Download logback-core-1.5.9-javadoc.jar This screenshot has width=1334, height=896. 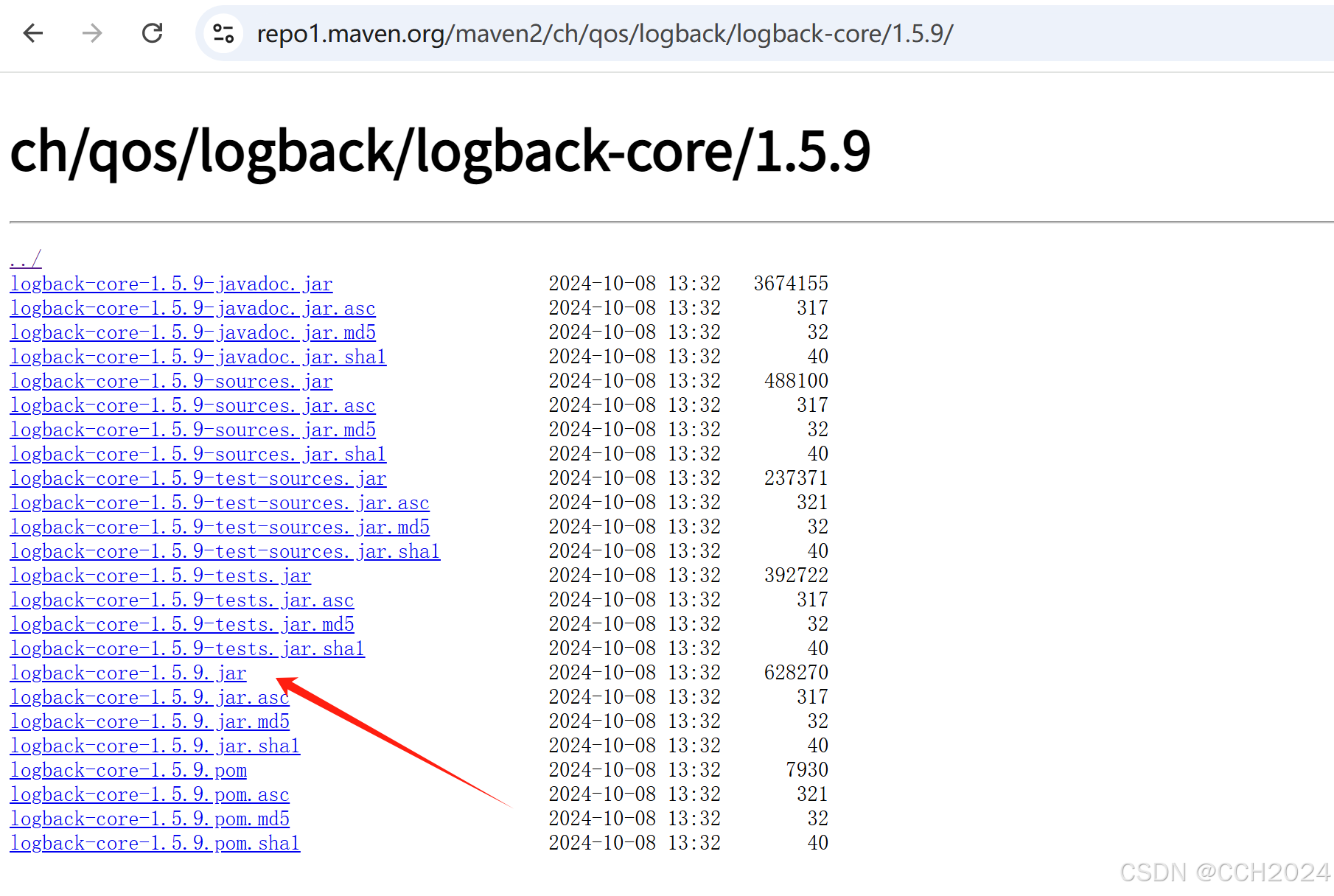pyautogui.click(x=171, y=284)
